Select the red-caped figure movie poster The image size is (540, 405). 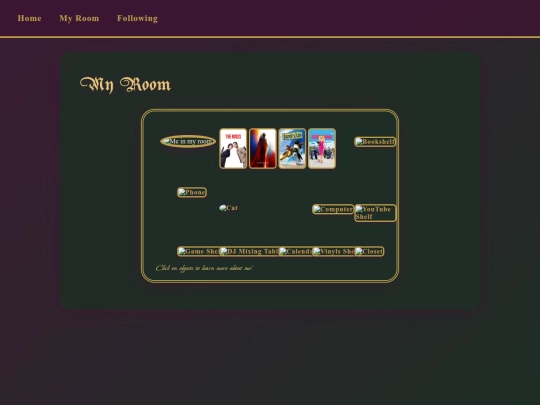[263, 148]
